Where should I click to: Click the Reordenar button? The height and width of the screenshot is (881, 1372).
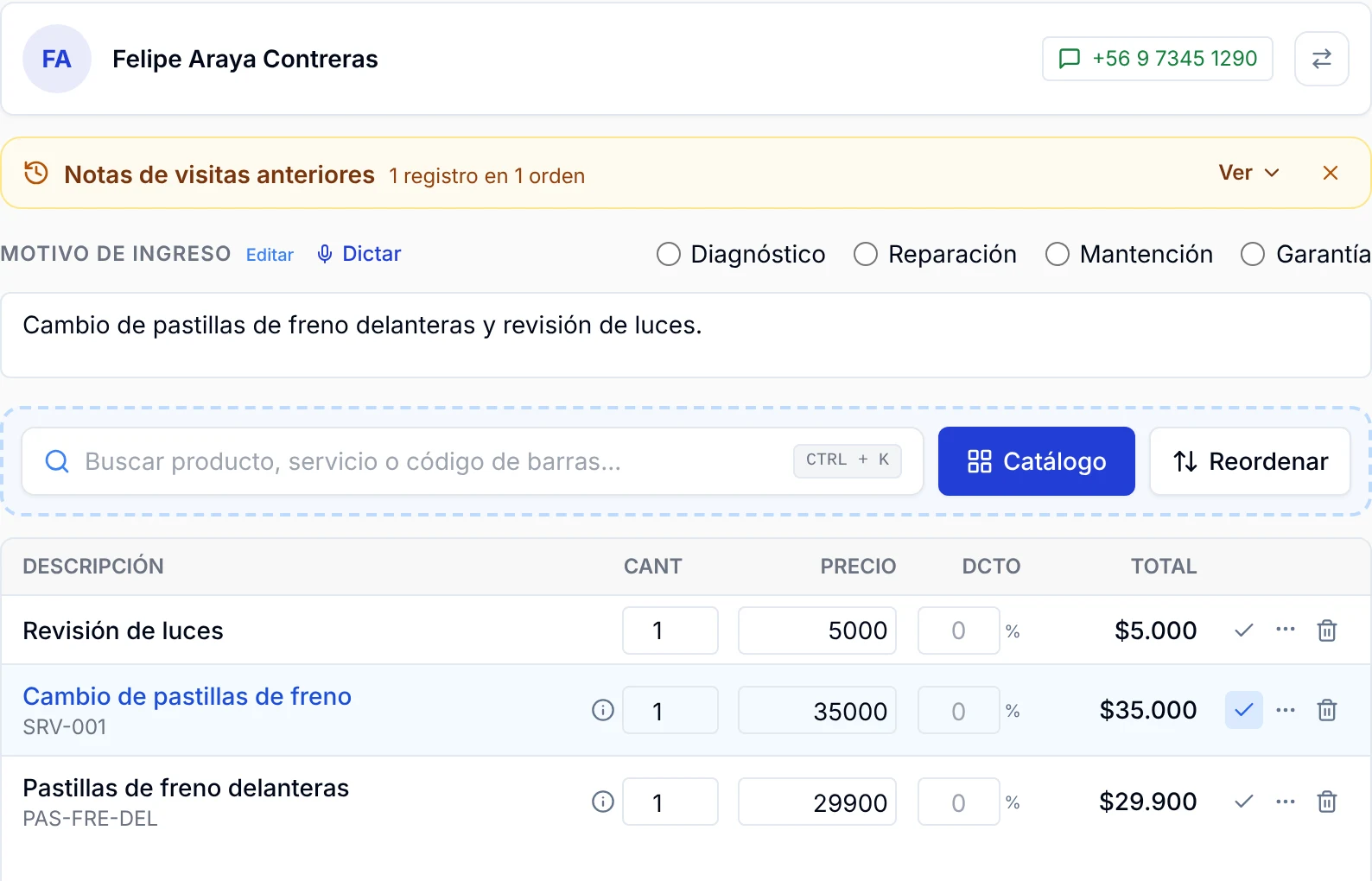(x=1250, y=461)
